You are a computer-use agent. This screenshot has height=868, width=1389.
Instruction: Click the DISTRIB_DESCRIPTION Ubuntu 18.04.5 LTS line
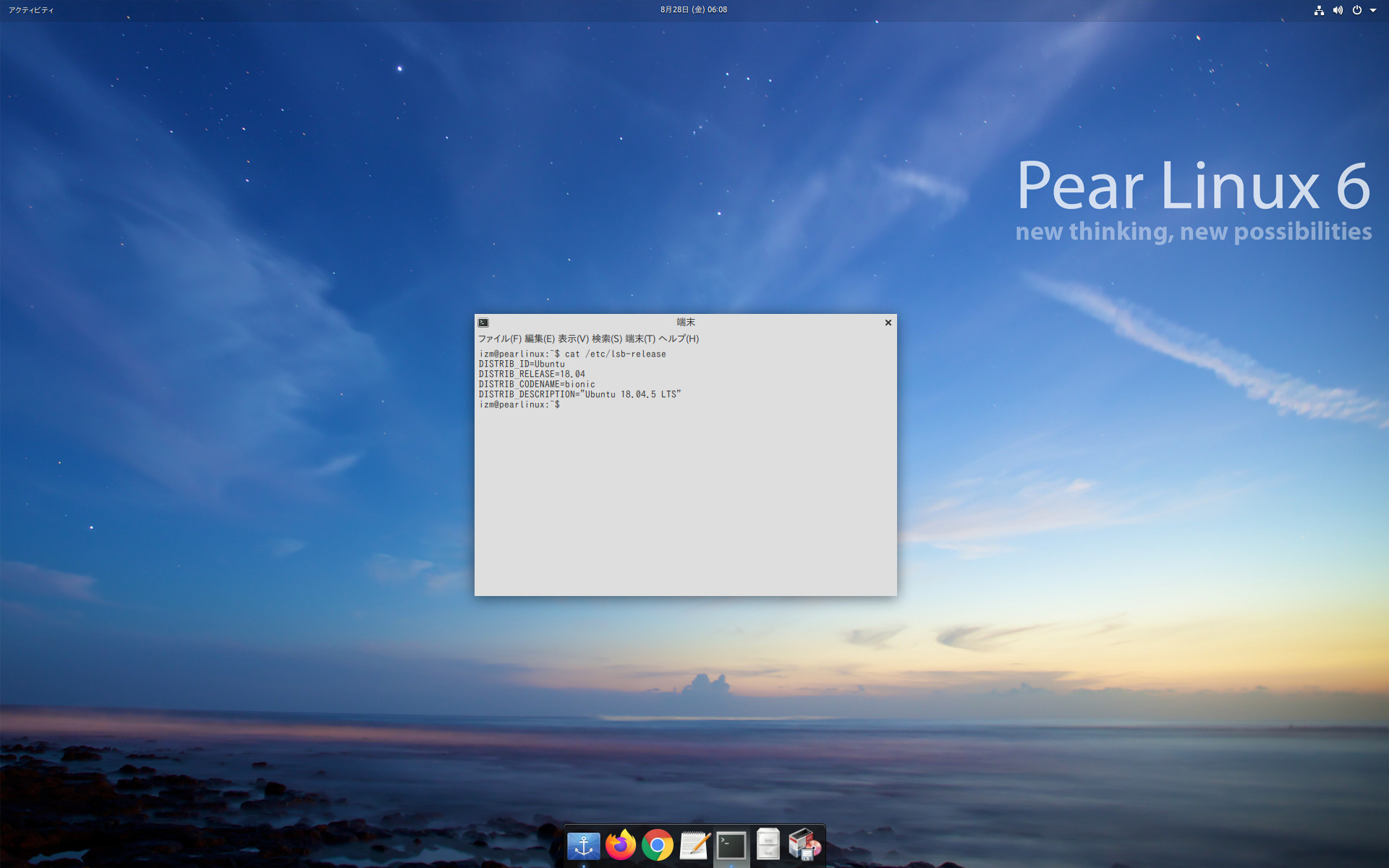point(579,394)
